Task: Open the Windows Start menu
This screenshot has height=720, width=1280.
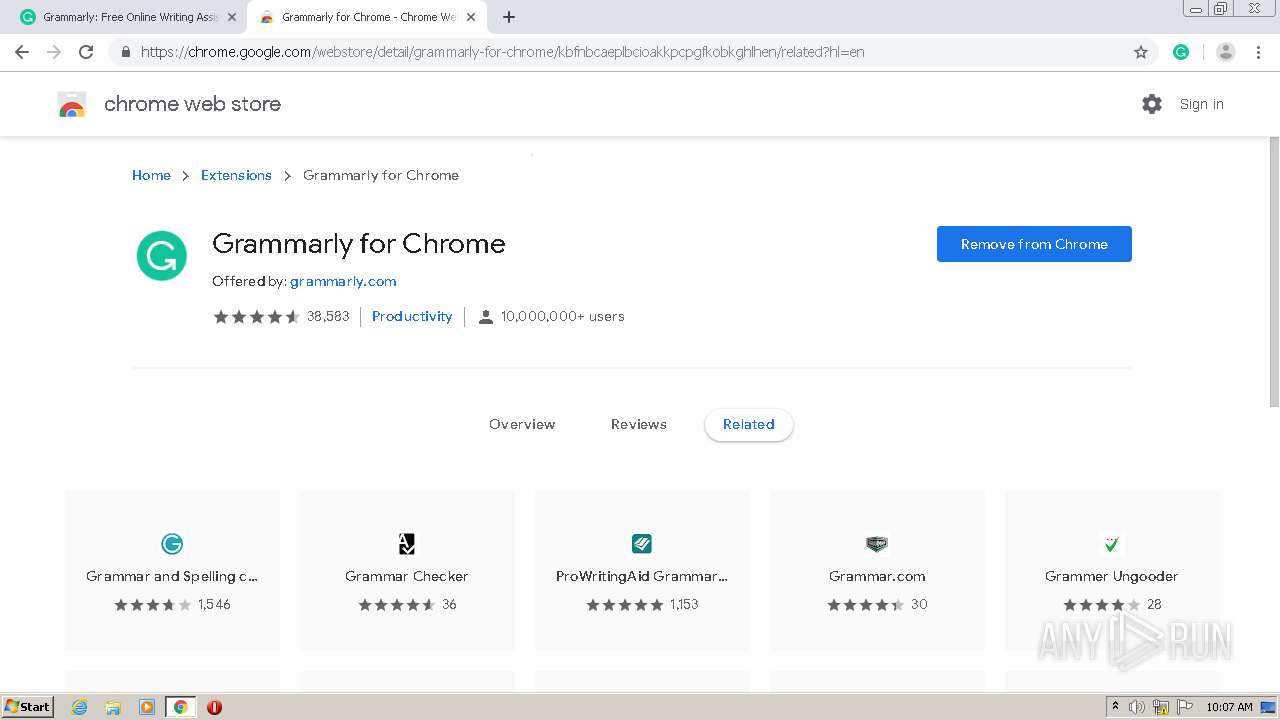Action: pos(27,706)
